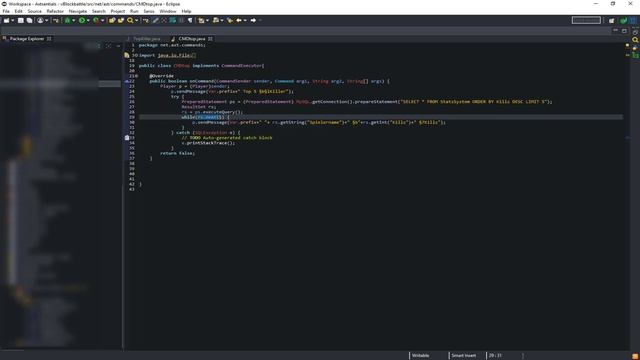Viewport: 640px width, 360px height.
Task: Click the Writable status bar entry
Action: (x=420, y=356)
